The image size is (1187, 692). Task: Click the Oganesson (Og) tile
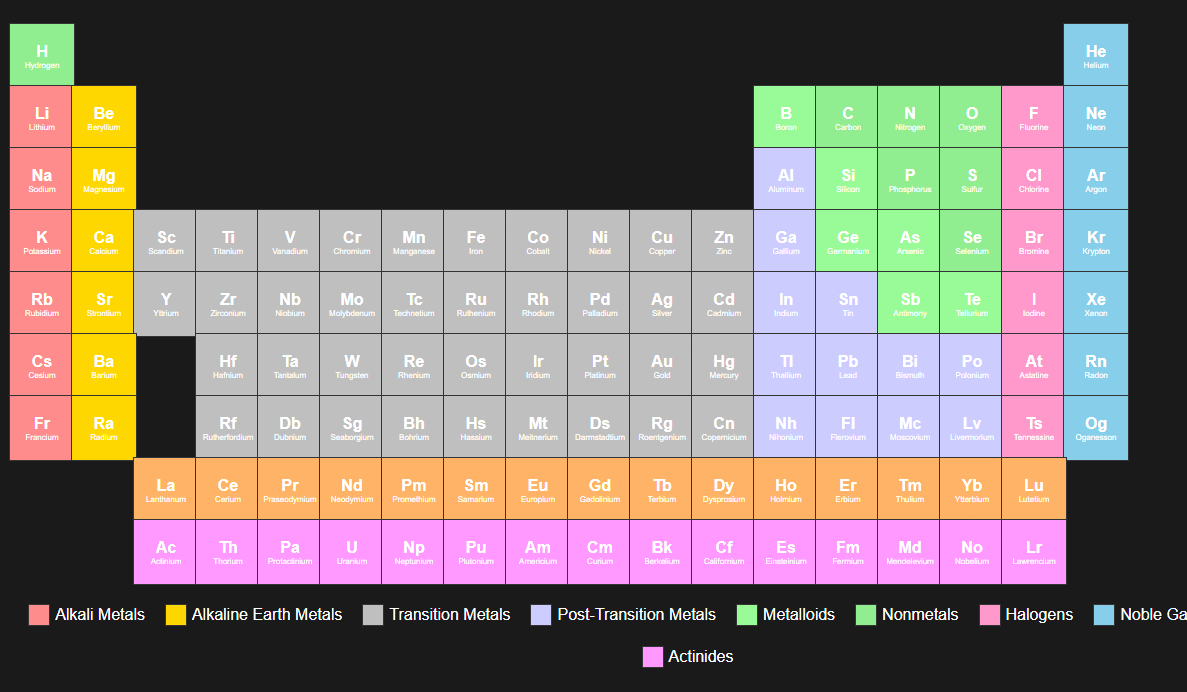pos(1095,428)
